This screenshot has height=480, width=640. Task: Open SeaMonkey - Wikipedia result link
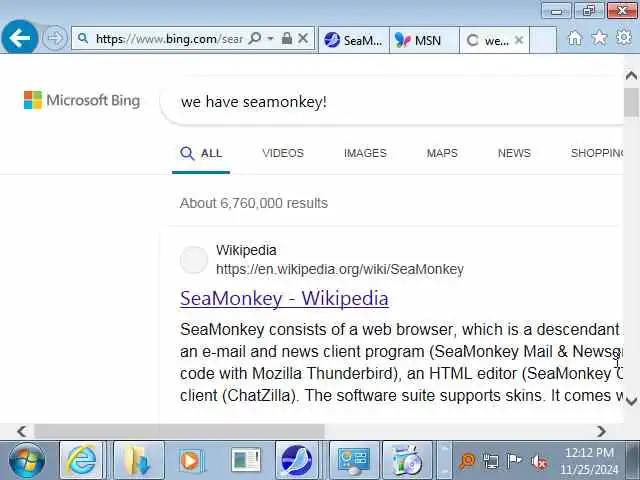pos(284,298)
